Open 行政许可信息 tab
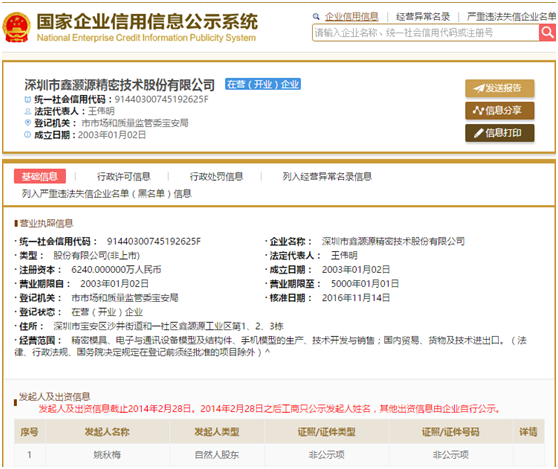Image resolution: width=558 pixels, height=469 pixels. click(124, 176)
